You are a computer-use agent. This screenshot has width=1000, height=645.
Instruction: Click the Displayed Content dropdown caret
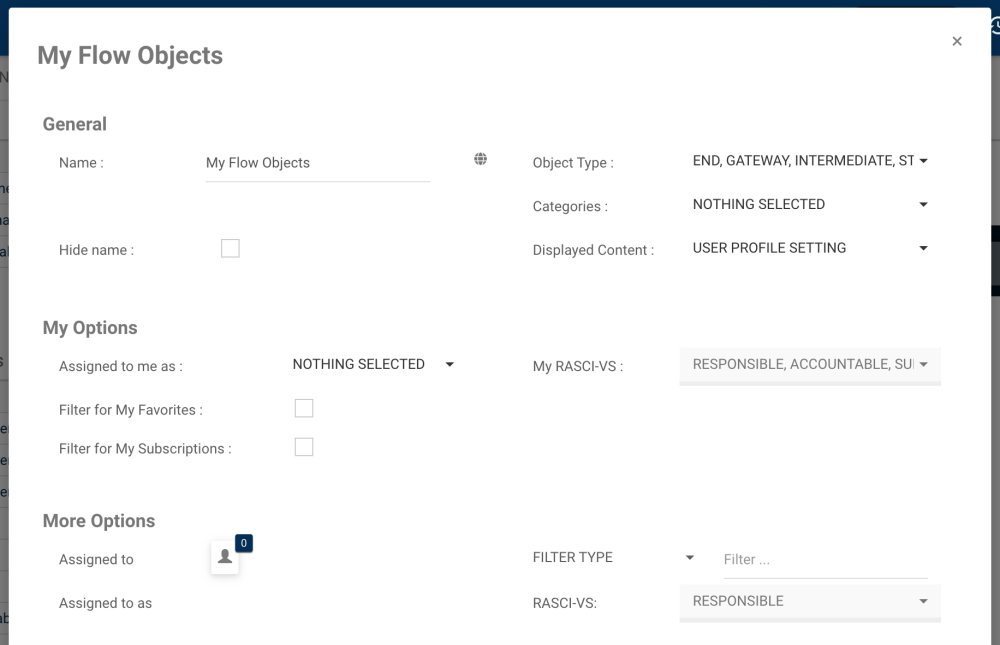[x=923, y=248]
